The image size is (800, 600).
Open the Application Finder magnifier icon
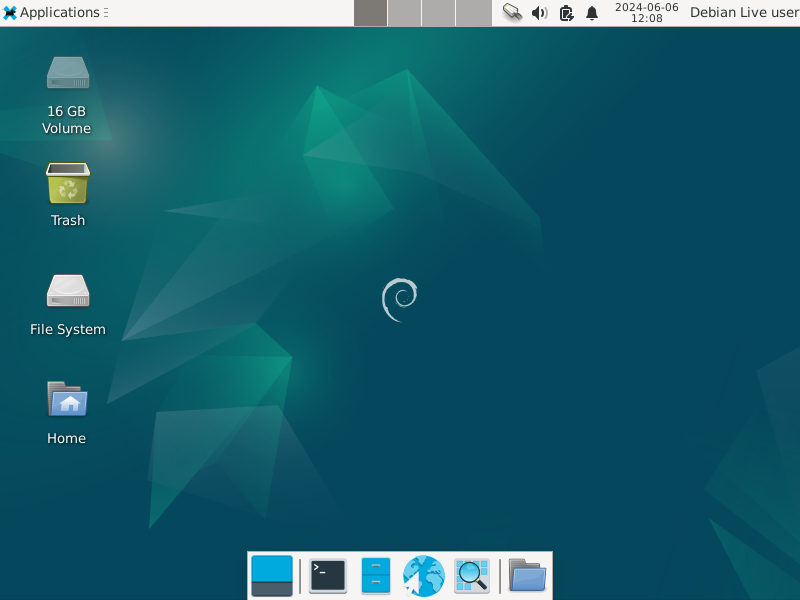472,576
